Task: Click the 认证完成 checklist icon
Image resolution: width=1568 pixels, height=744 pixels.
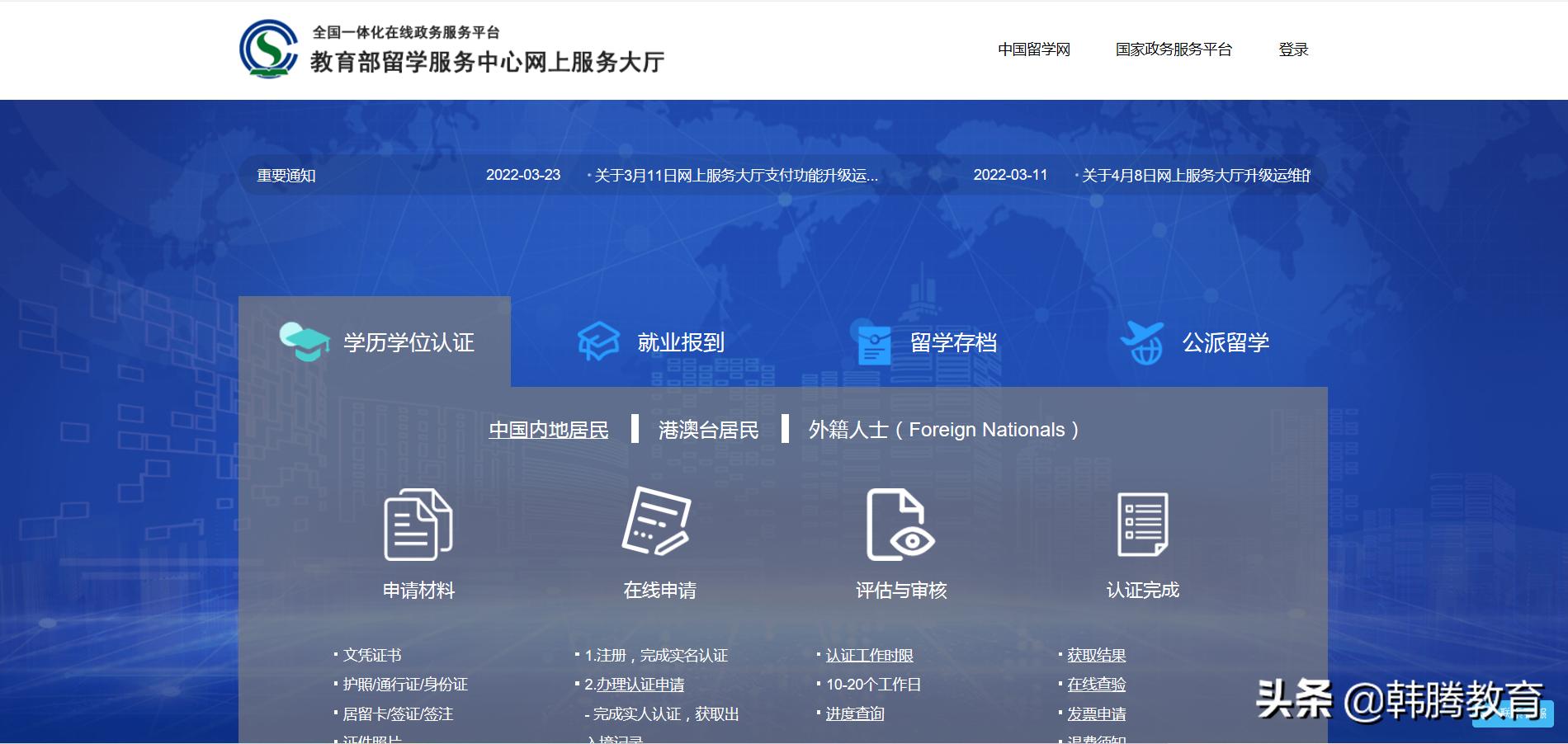Action: tap(1143, 525)
